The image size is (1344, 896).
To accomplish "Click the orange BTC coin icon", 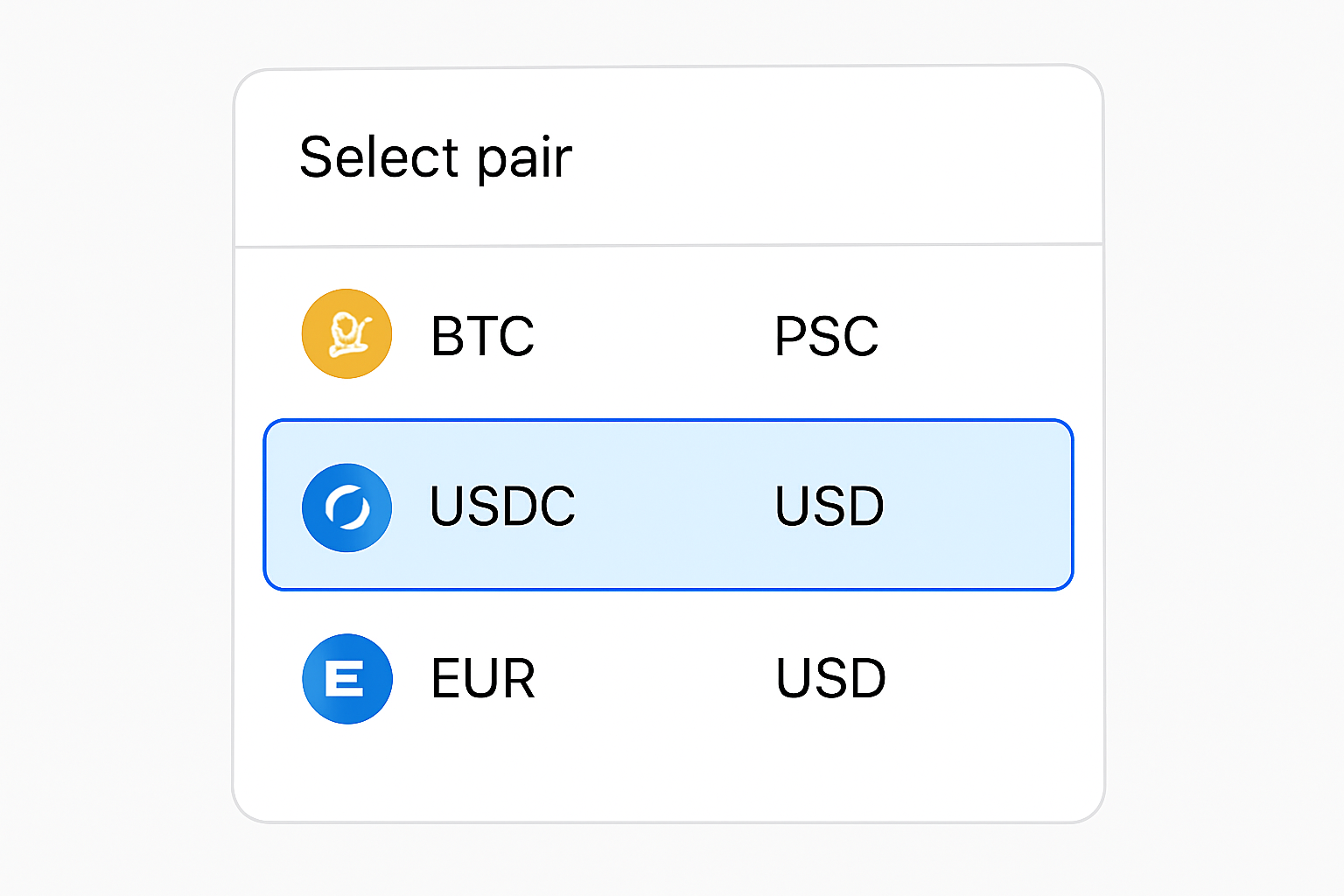I will pos(346,333).
